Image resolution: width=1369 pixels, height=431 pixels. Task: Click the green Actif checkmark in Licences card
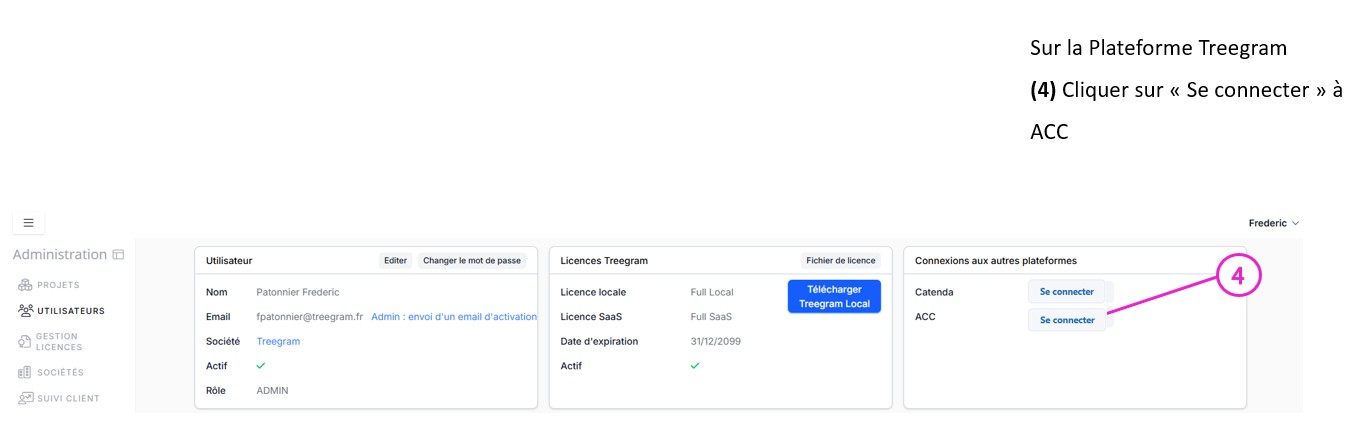point(695,366)
